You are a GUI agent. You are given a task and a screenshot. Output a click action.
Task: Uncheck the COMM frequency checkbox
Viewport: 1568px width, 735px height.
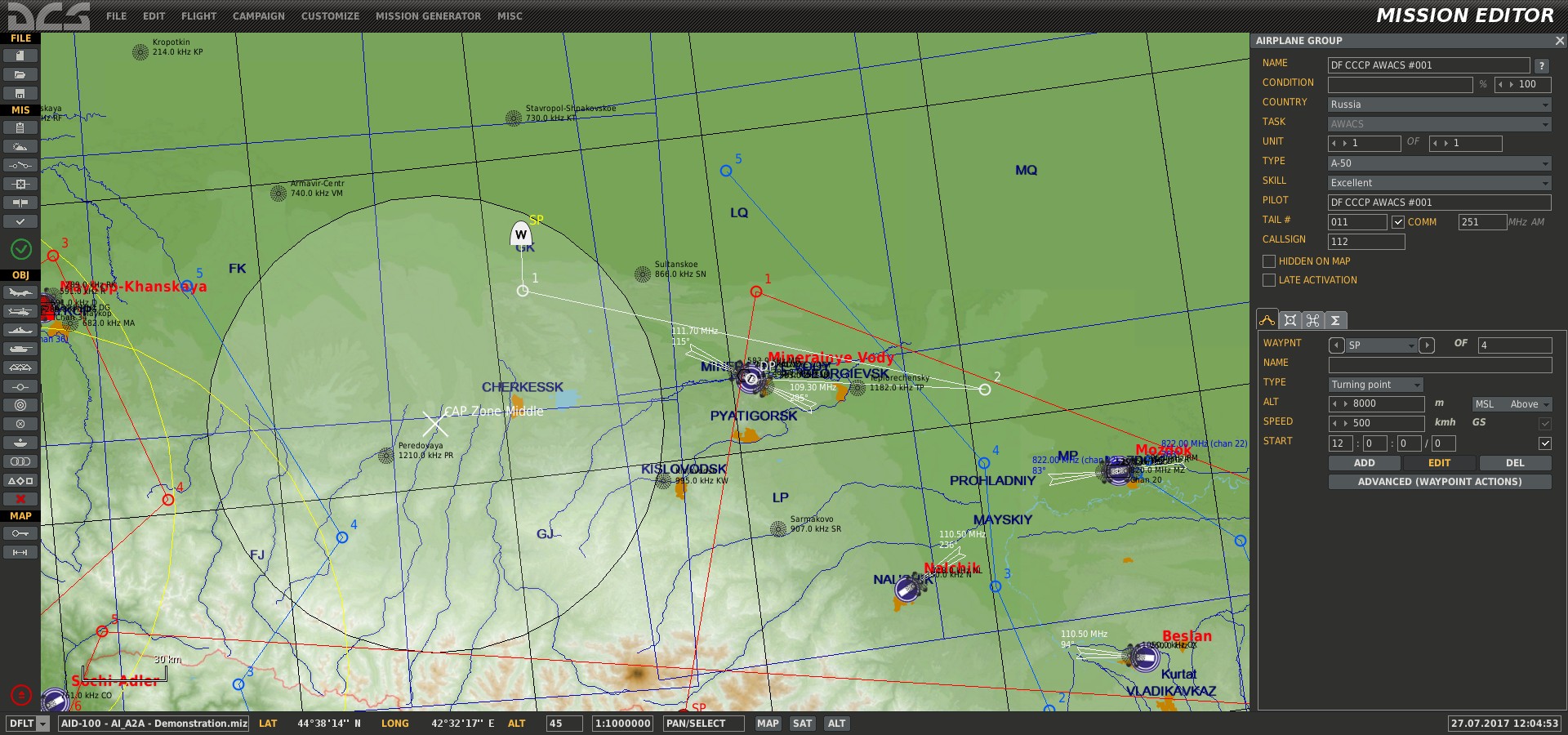(x=1398, y=222)
